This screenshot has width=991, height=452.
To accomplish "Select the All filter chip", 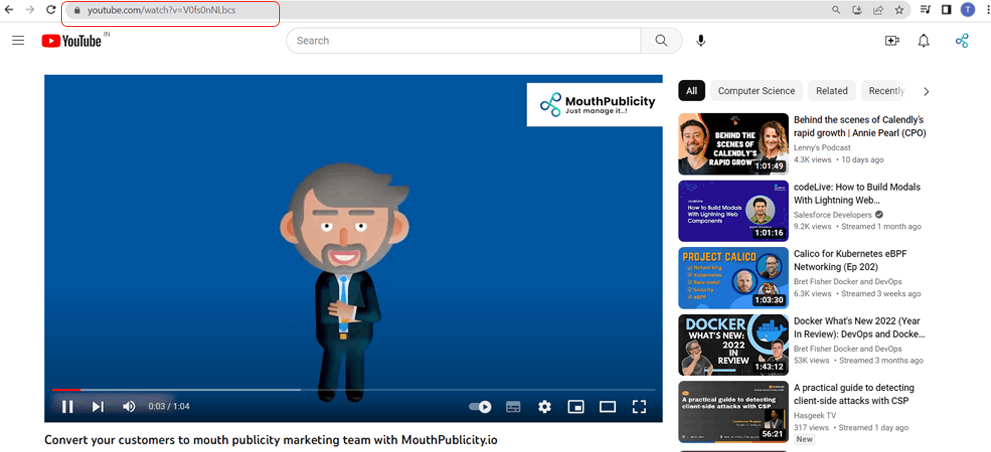I will 691,91.
